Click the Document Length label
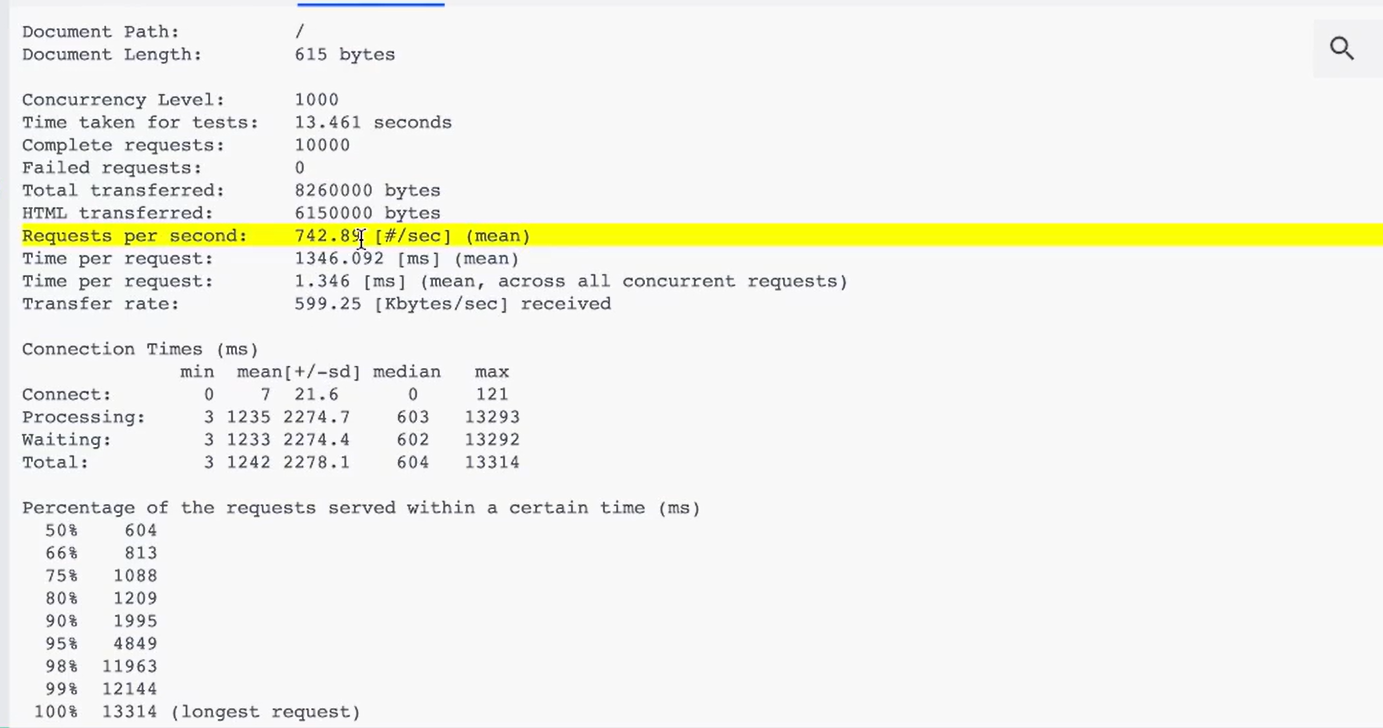 click(111, 55)
